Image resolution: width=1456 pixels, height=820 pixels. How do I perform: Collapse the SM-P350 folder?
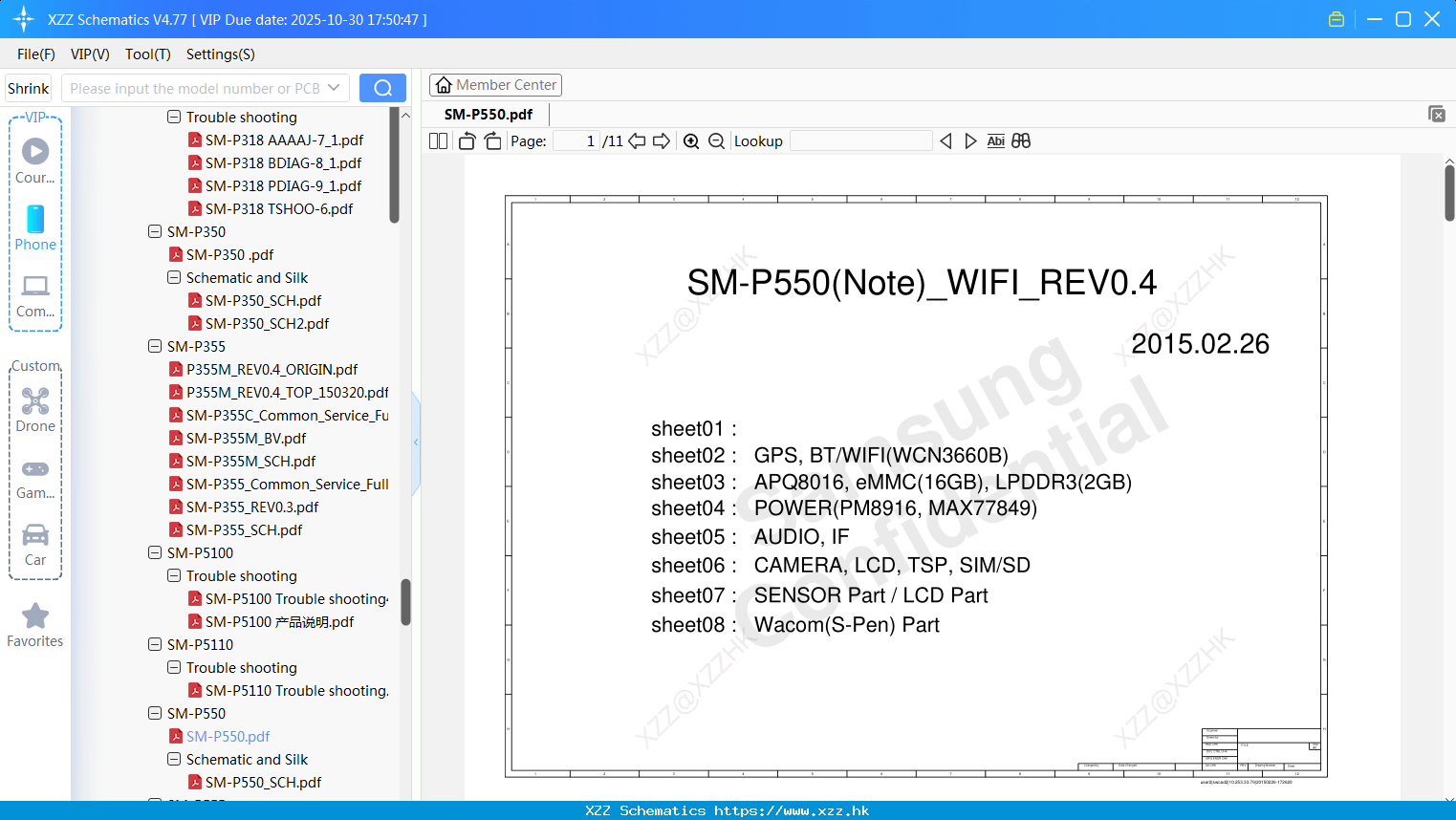[x=155, y=231]
